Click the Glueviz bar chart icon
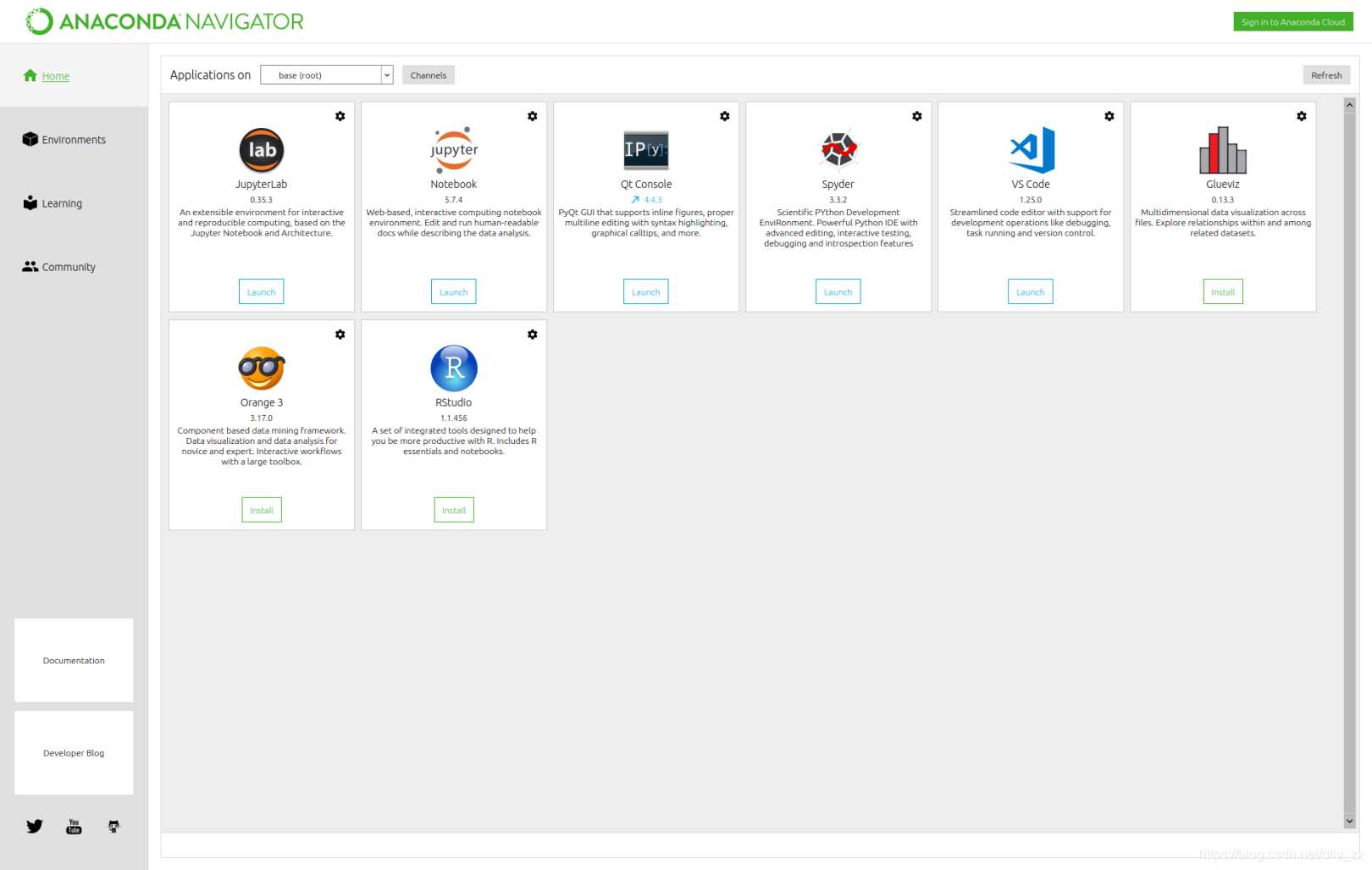 1223,150
